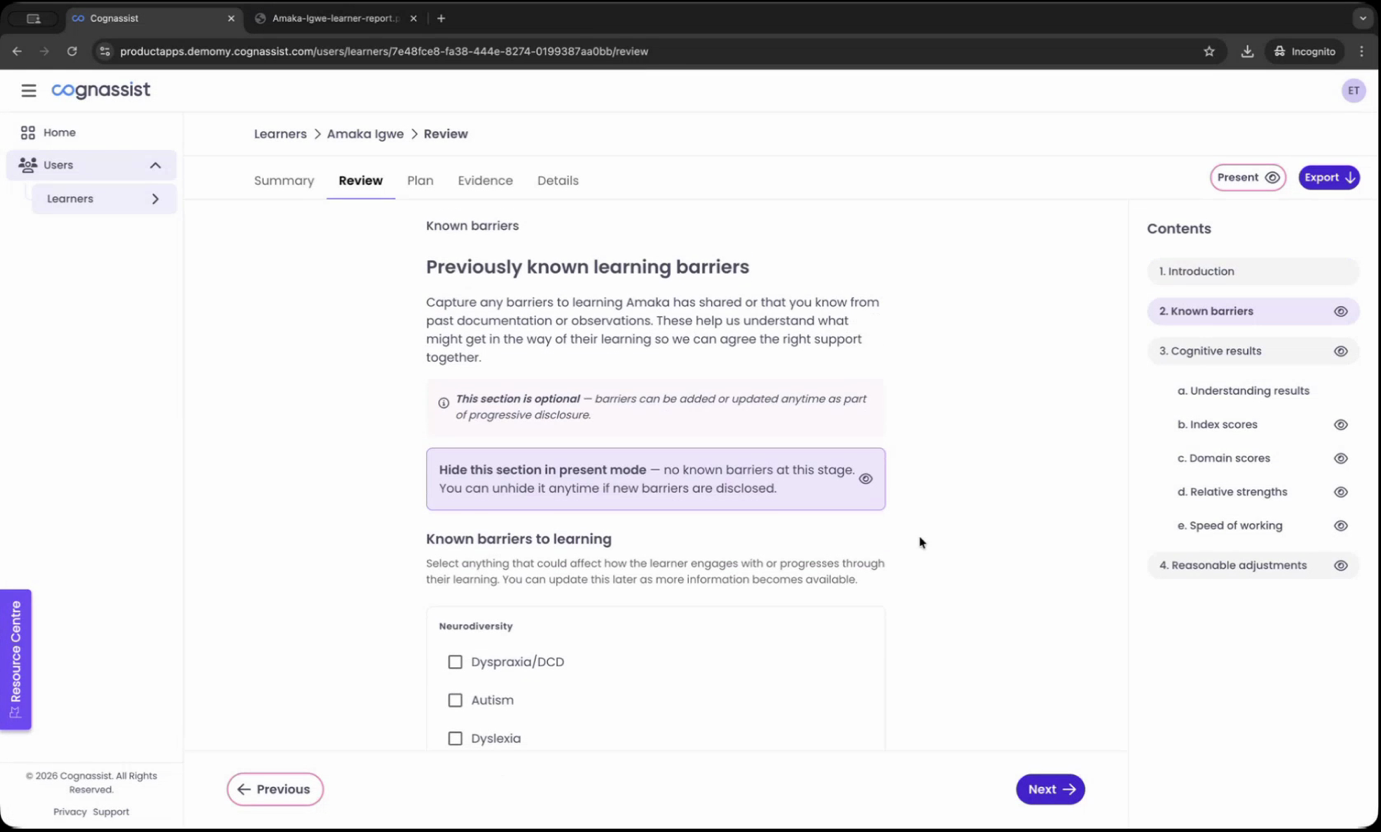The height and width of the screenshot is (832, 1381).
Task: Select Home in the sidebar
Action: (x=58, y=132)
